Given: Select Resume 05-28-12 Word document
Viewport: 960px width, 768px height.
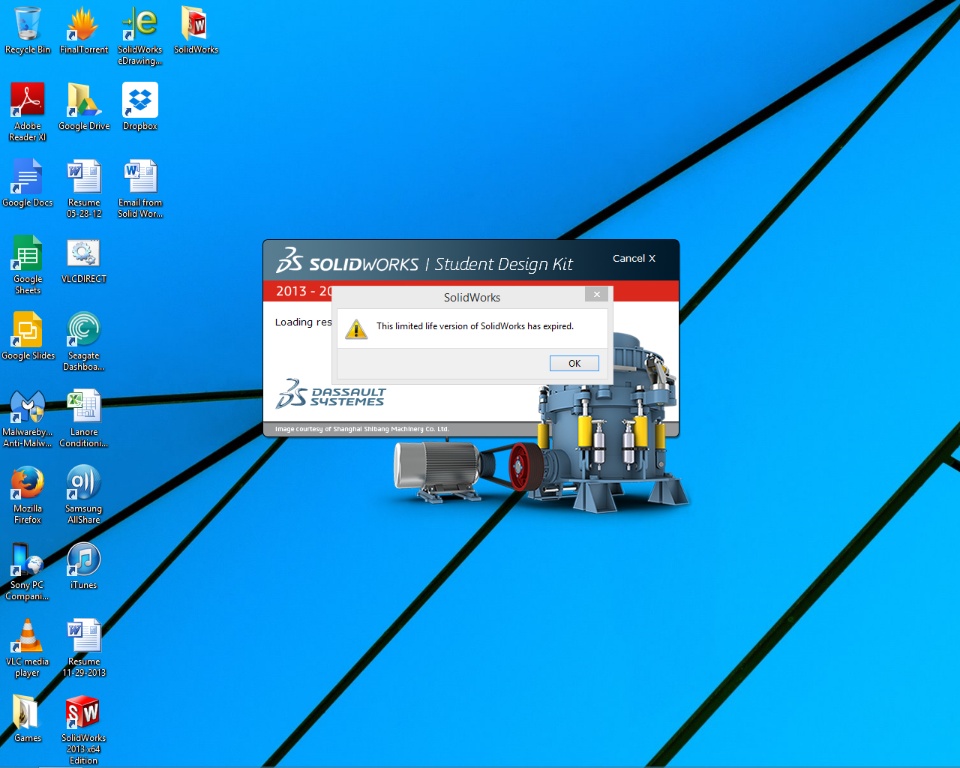Looking at the screenshot, I should point(84,188).
